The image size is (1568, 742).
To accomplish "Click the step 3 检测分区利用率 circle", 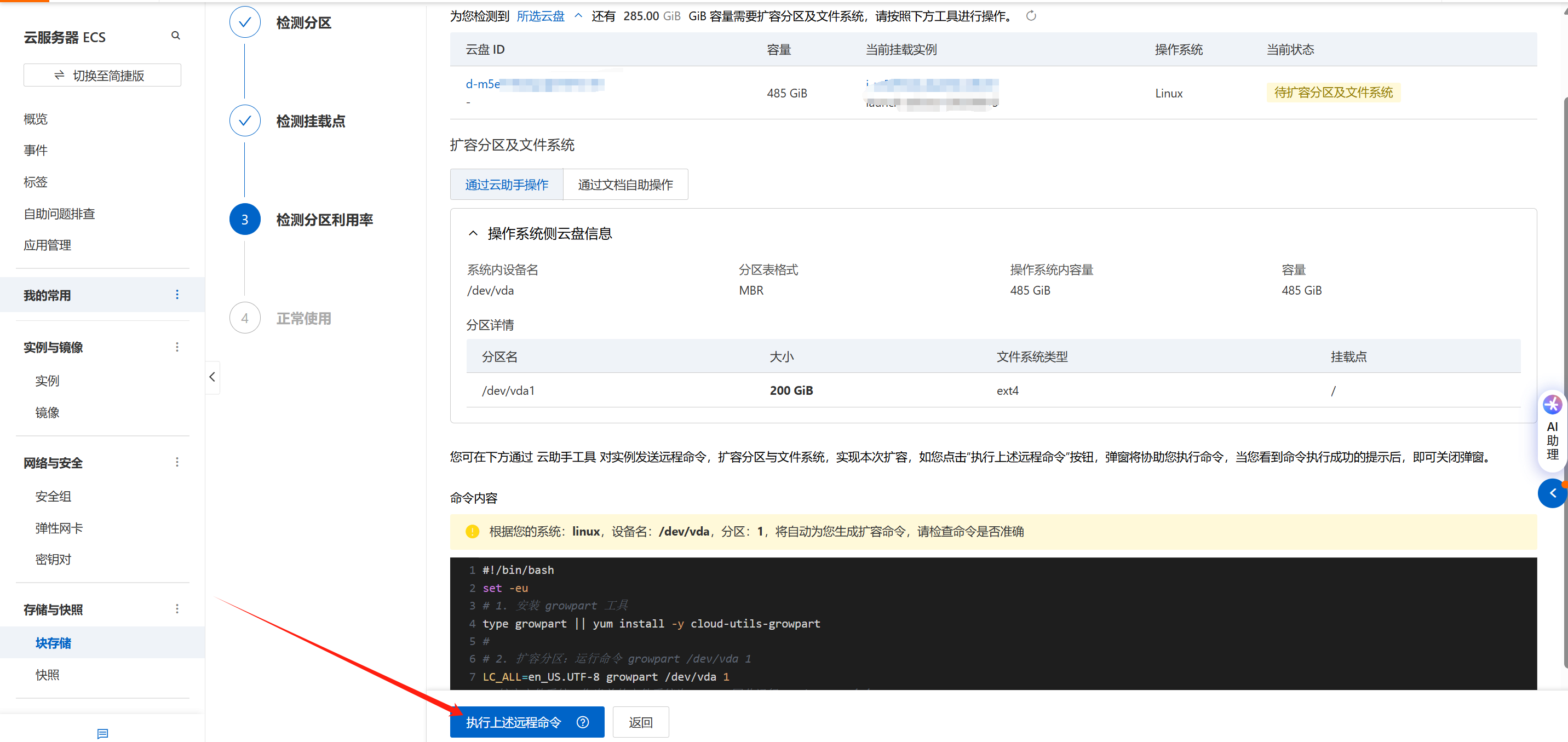I will 245,219.
